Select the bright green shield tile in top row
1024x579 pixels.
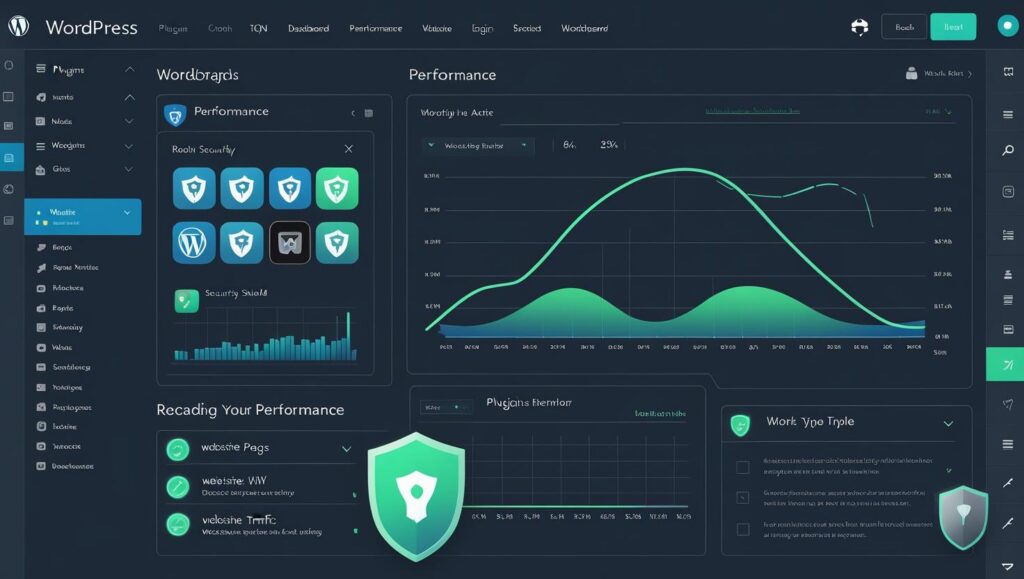[337, 188]
